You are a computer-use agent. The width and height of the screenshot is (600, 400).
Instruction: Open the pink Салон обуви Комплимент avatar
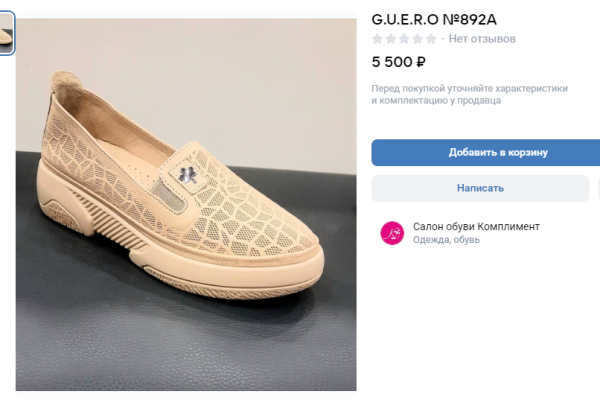tap(392, 233)
